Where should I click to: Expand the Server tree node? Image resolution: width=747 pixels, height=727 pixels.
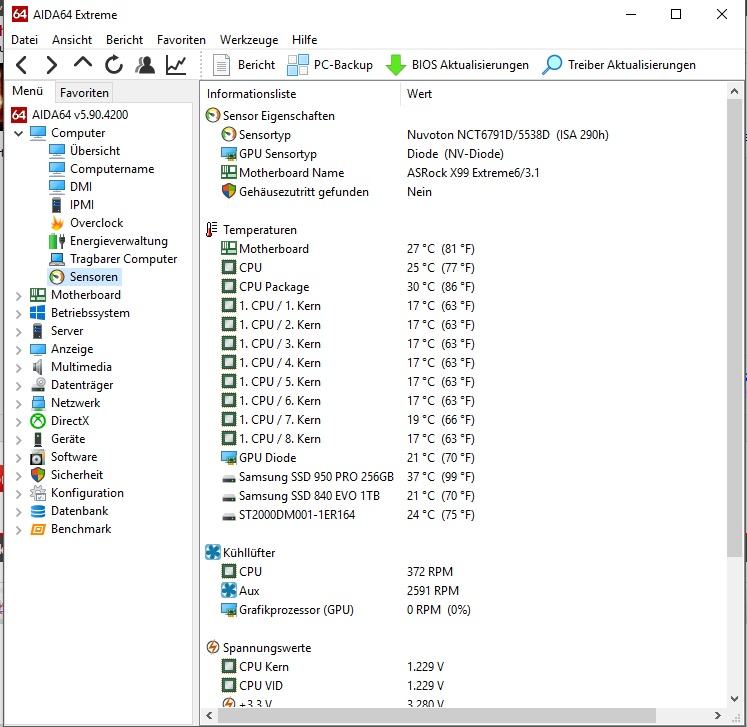[x=19, y=332]
